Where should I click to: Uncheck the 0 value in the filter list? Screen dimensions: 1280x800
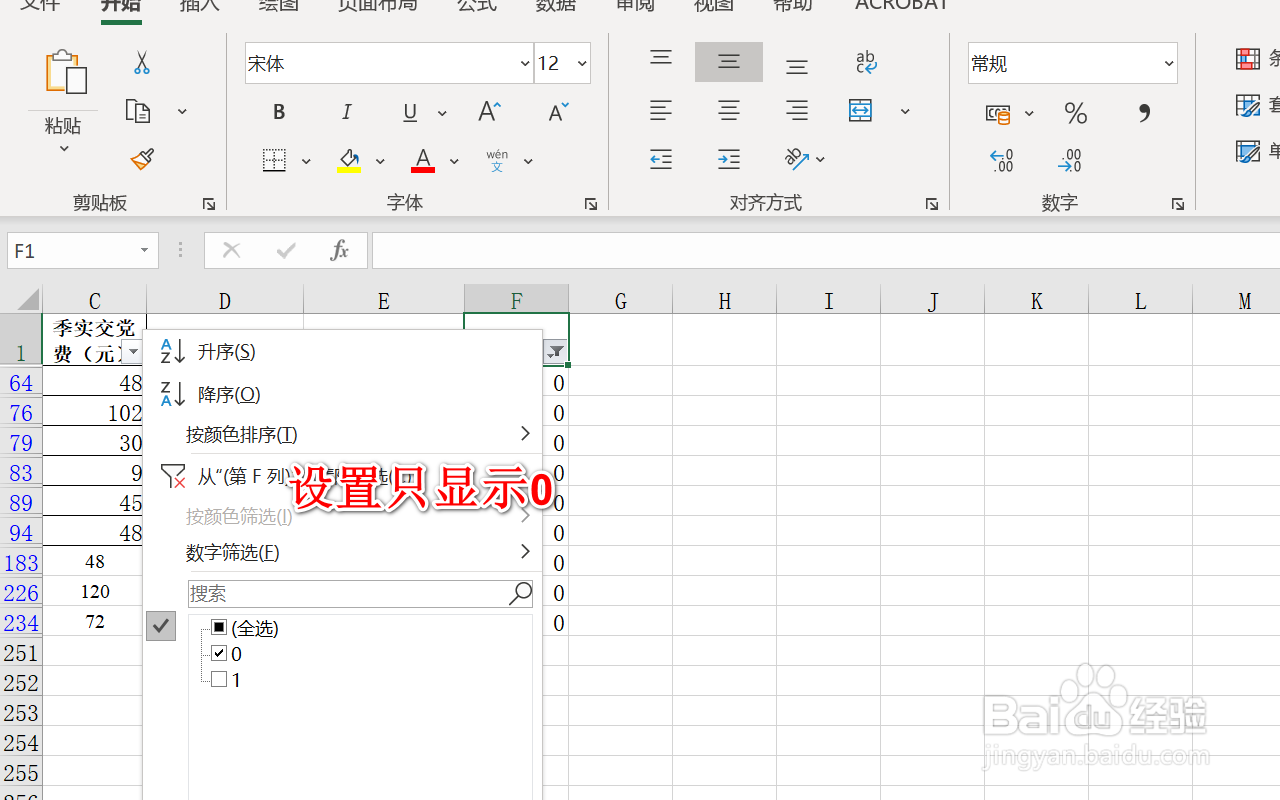[220, 652]
